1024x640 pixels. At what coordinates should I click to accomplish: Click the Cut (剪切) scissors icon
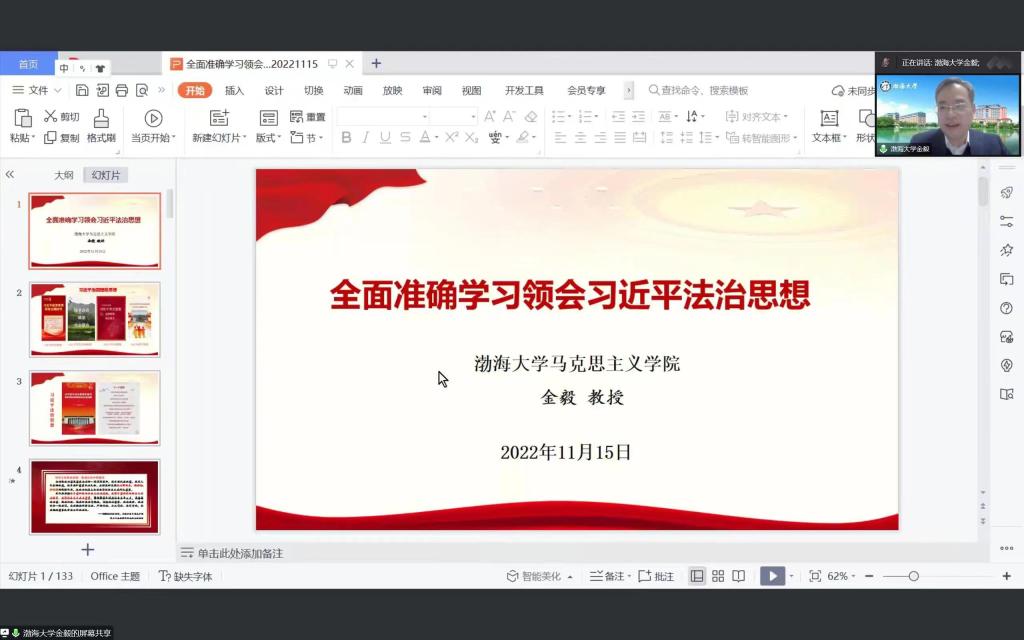point(51,117)
